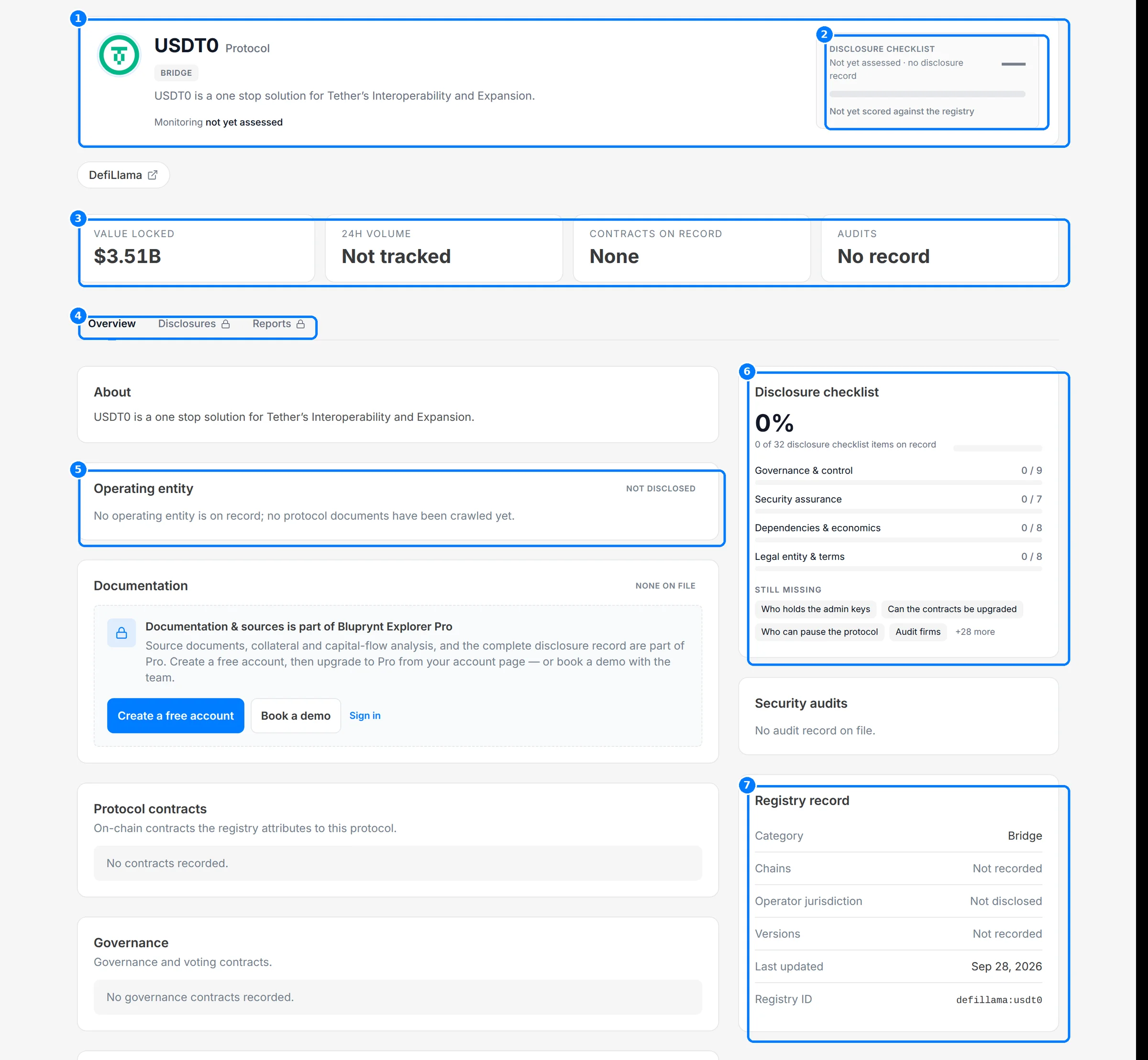
Task: Switch to the Disclosures tab
Action: coord(194,324)
